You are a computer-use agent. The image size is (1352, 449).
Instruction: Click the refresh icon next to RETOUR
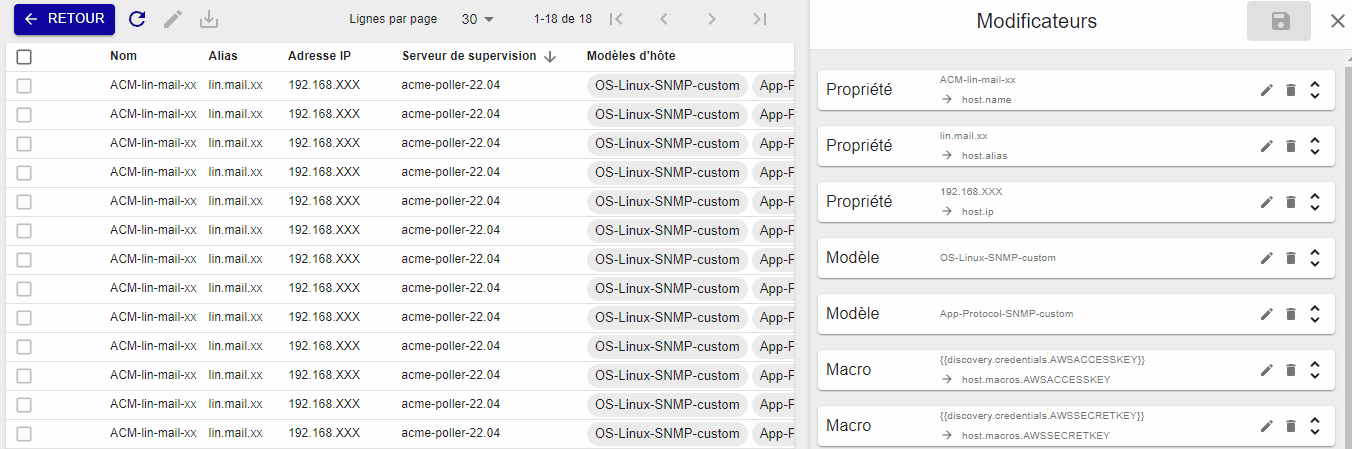[137, 19]
